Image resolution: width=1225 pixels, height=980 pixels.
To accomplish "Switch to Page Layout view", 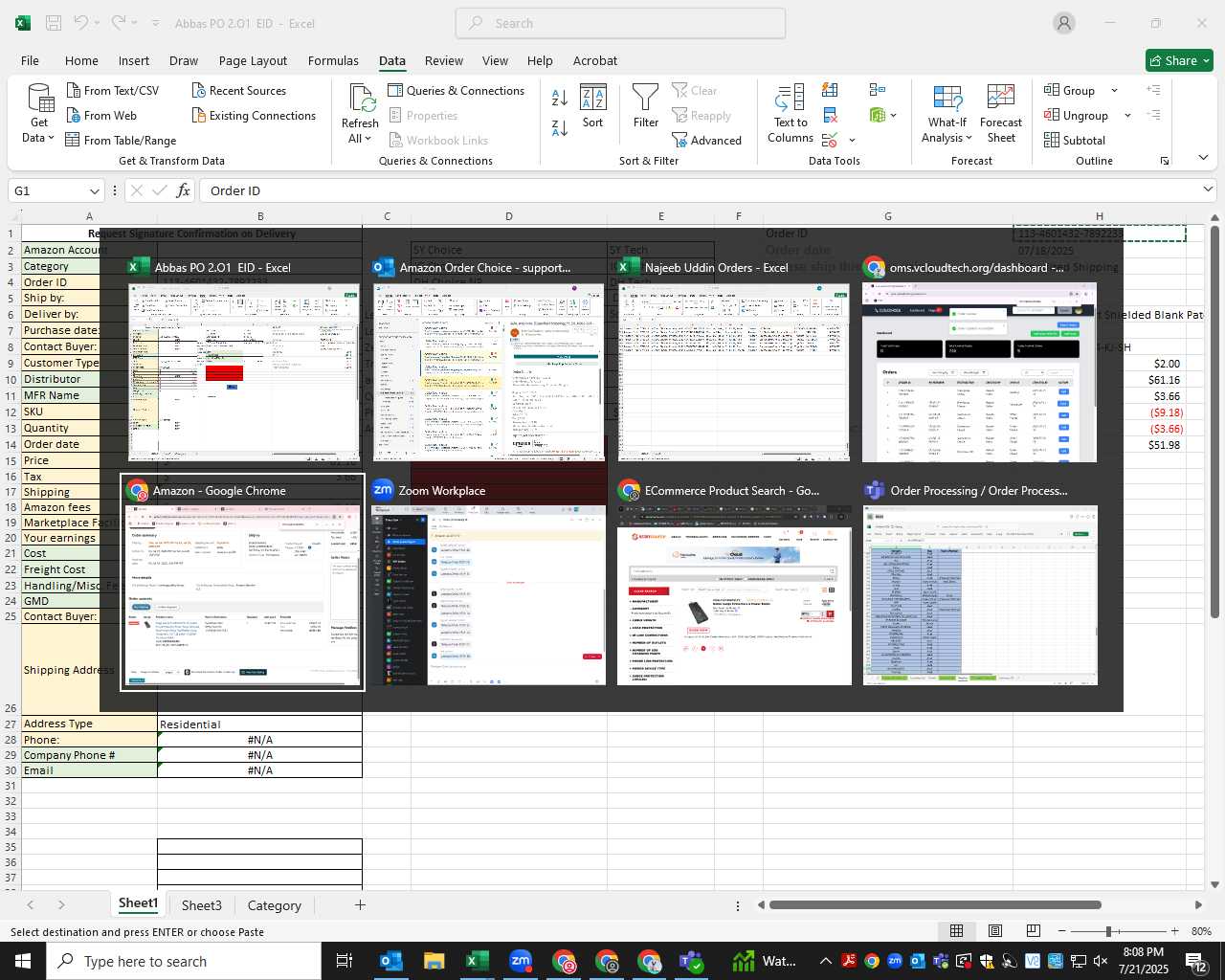I will (995, 931).
